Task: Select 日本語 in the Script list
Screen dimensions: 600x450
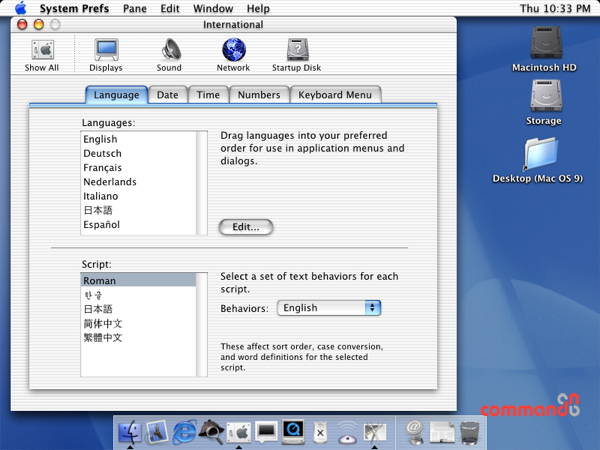Action: pyautogui.click(x=139, y=309)
